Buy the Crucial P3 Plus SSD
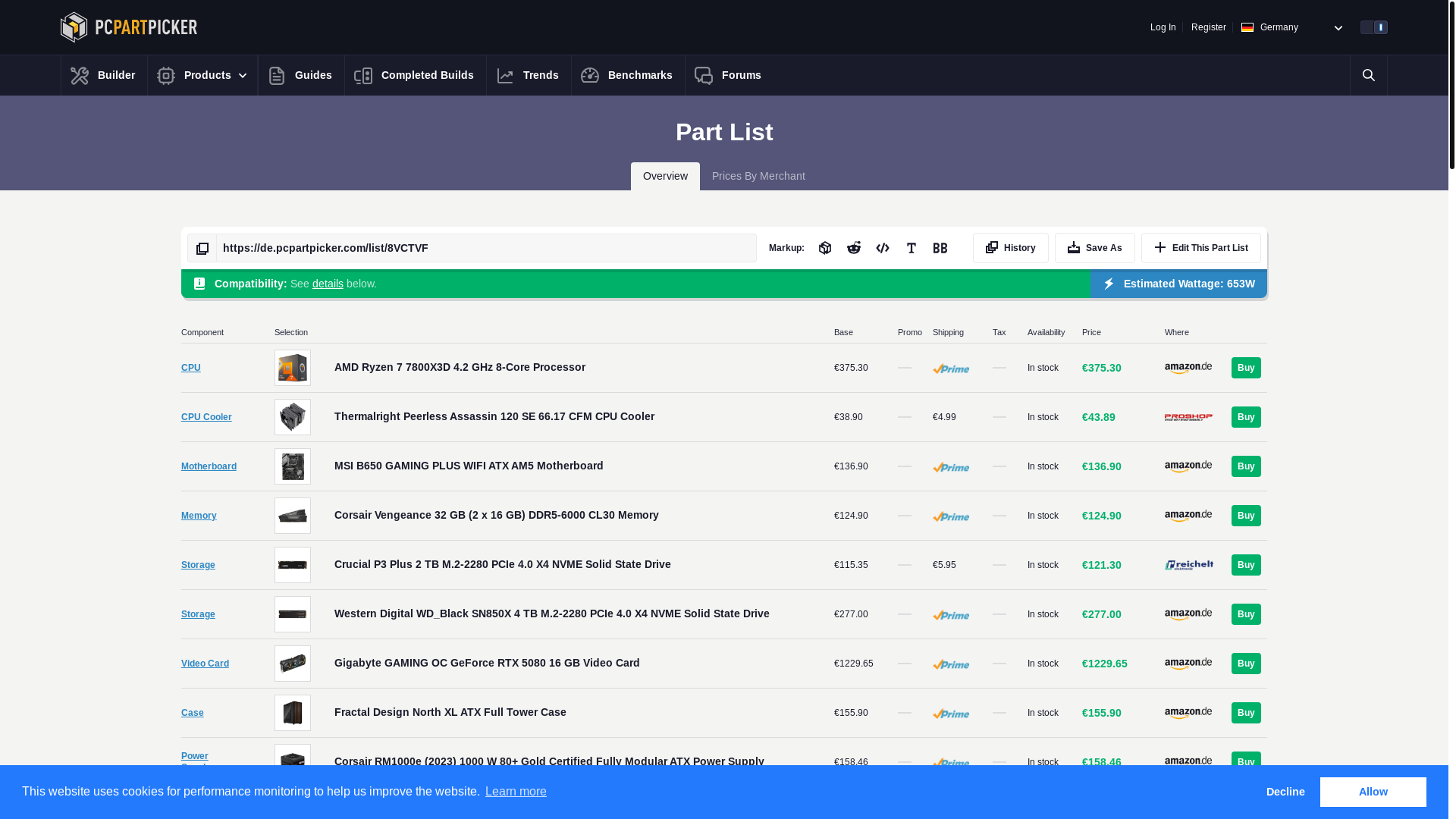 coord(1246,565)
